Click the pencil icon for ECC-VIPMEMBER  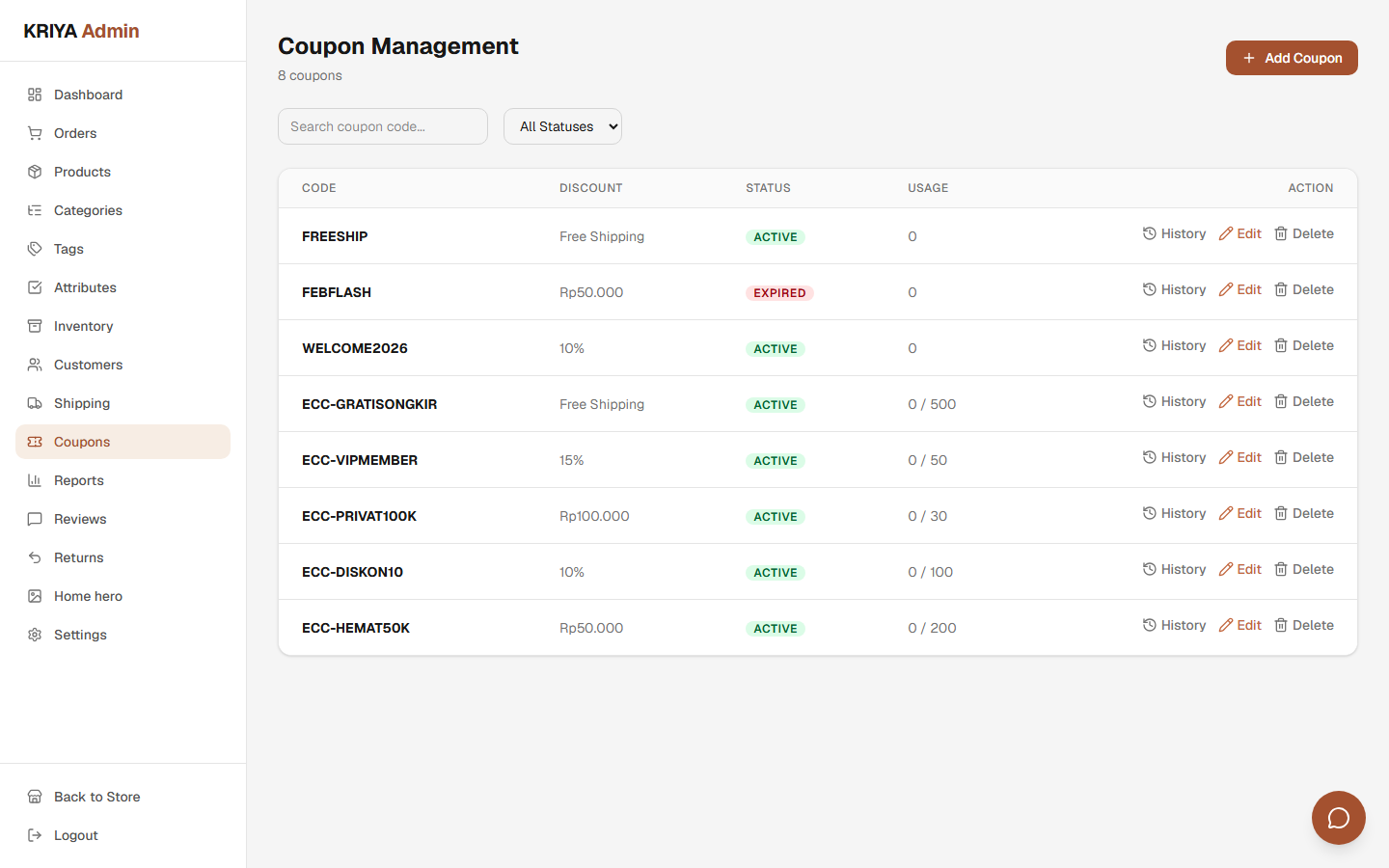[1226, 457]
